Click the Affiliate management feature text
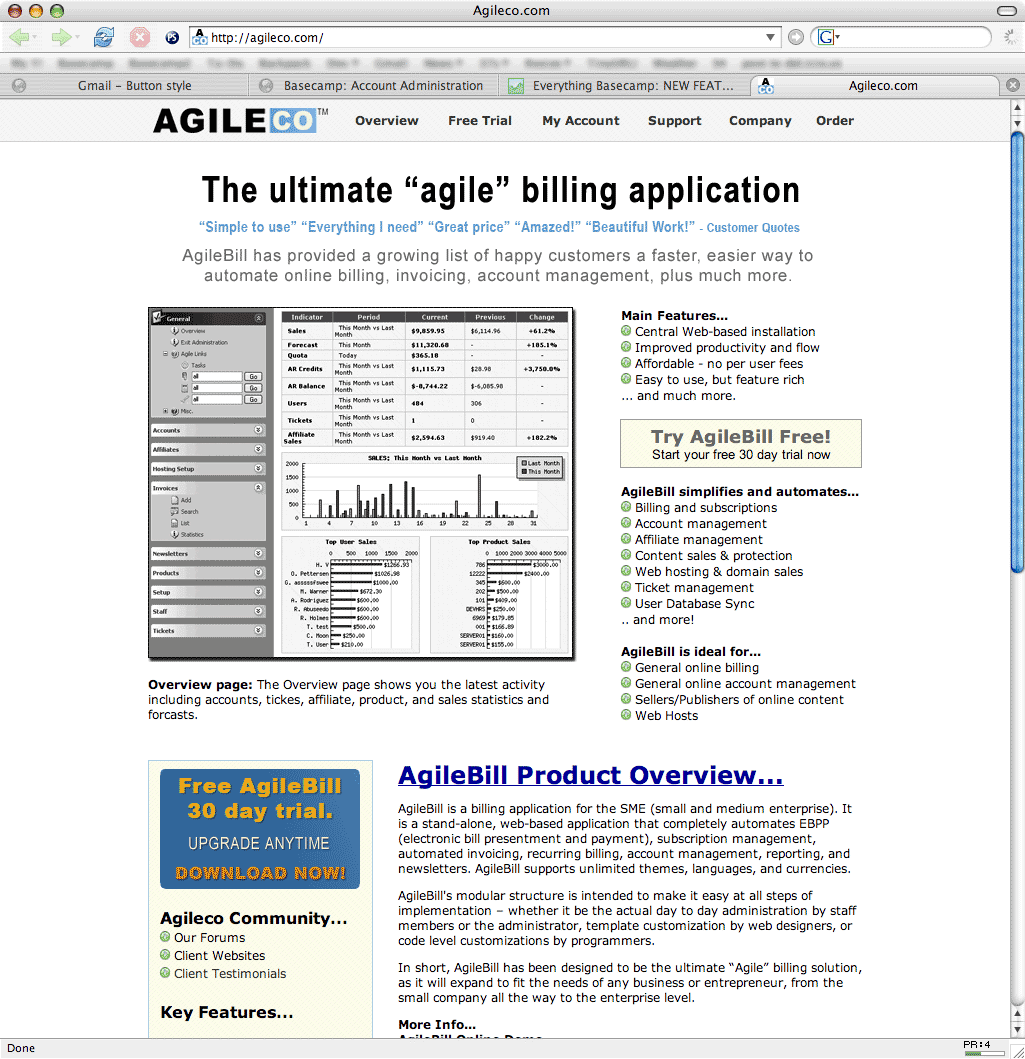Image resolution: width=1025 pixels, height=1059 pixels. click(x=698, y=540)
